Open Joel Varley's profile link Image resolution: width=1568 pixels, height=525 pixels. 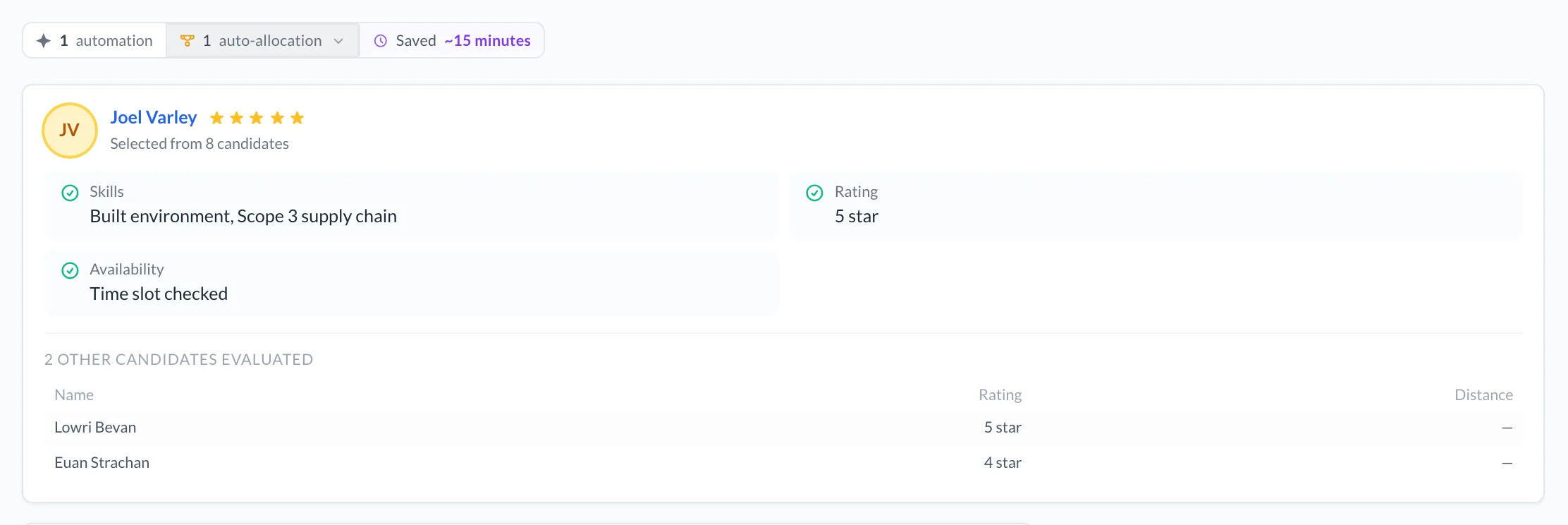(x=154, y=117)
